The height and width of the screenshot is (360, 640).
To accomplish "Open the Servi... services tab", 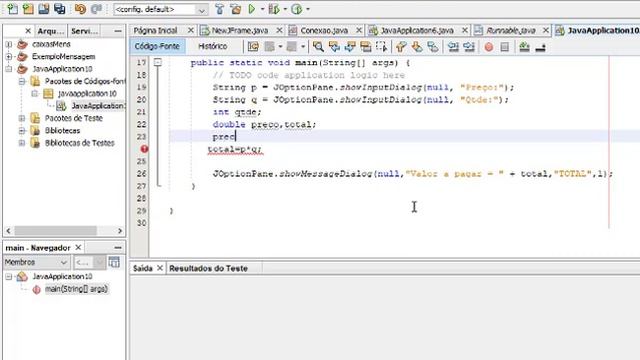I will [x=84, y=31].
